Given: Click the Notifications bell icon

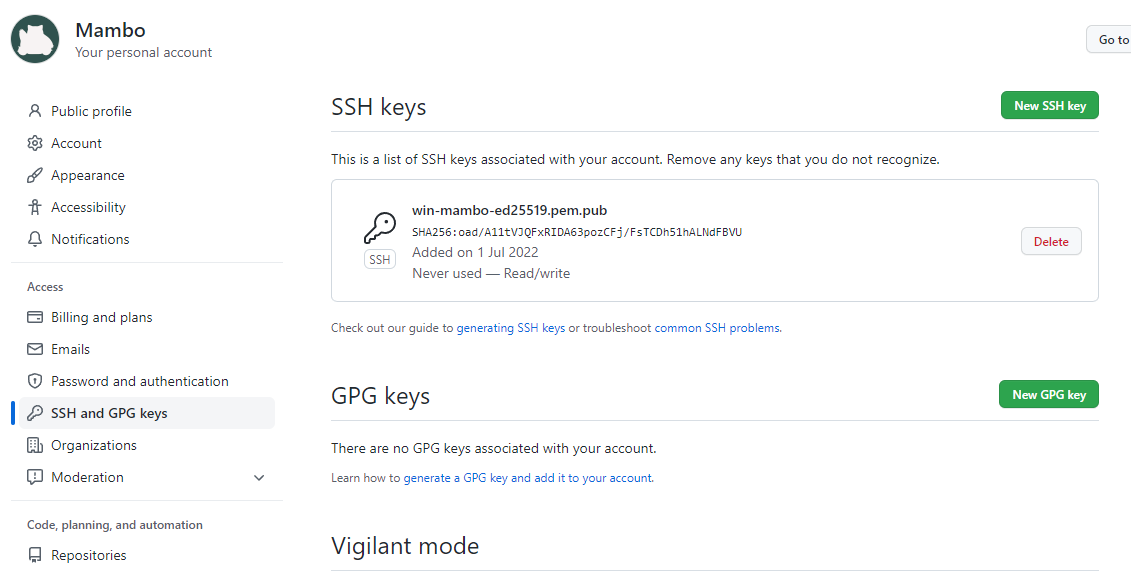Looking at the screenshot, I should [x=35, y=239].
